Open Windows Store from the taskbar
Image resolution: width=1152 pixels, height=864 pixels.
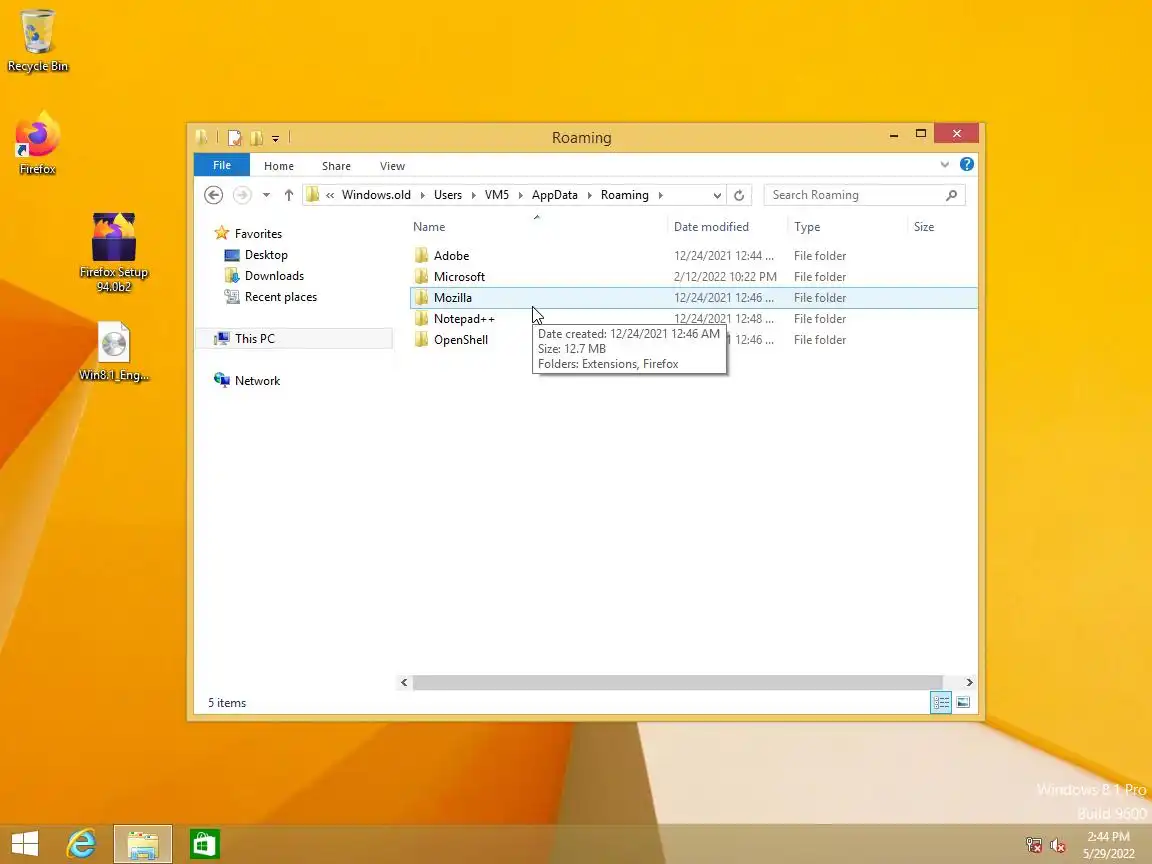pyautogui.click(x=205, y=844)
